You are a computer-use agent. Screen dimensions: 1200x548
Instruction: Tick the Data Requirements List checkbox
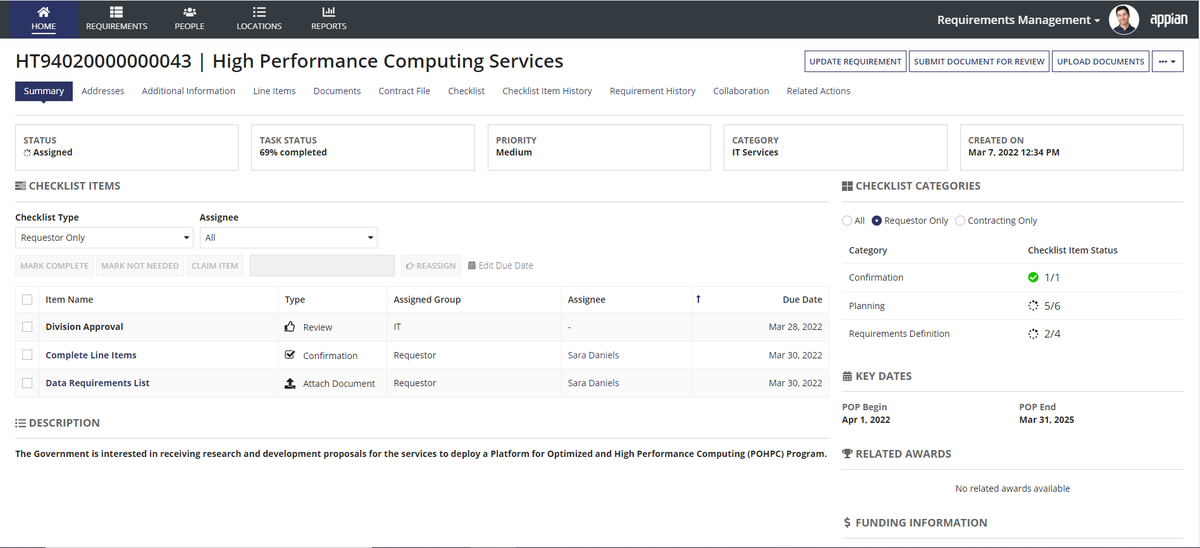point(27,383)
